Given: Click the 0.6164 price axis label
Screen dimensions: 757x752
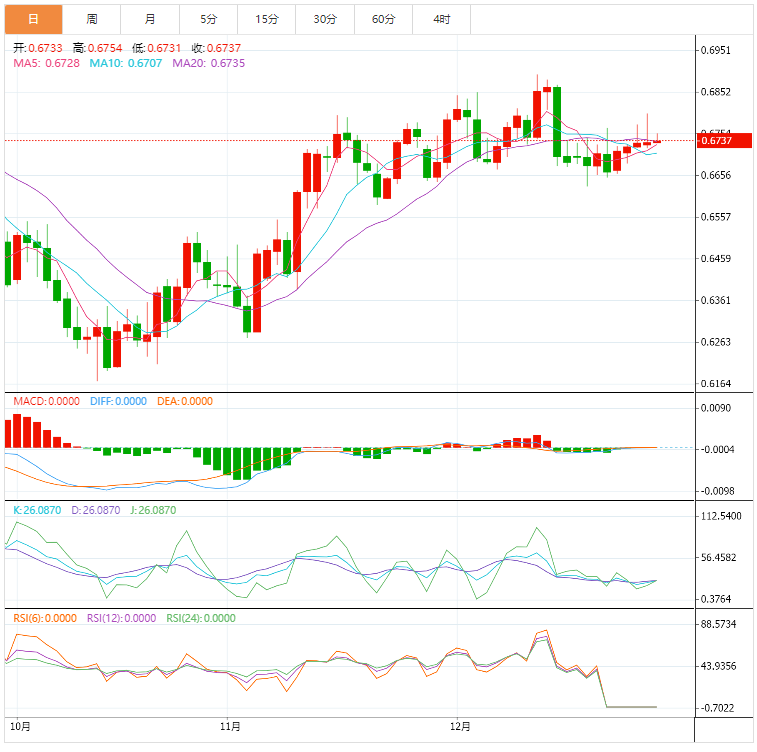Looking at the screenshot, I should coord(715,384).
